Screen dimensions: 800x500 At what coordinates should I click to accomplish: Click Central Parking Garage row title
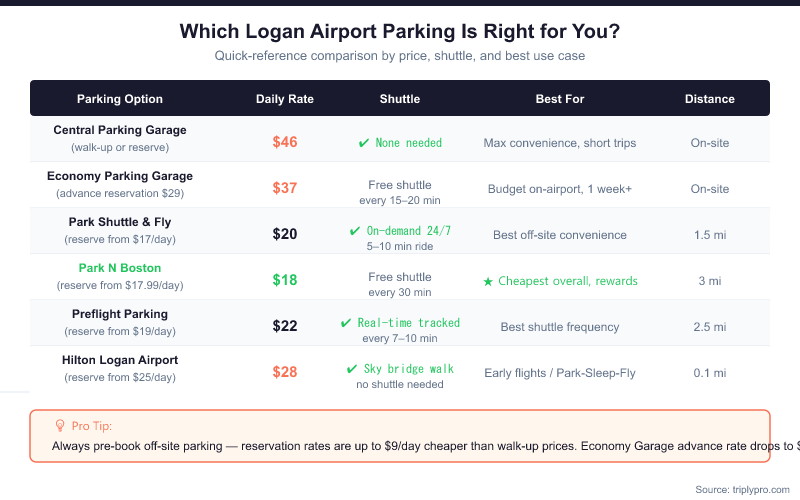pos(120,130)
